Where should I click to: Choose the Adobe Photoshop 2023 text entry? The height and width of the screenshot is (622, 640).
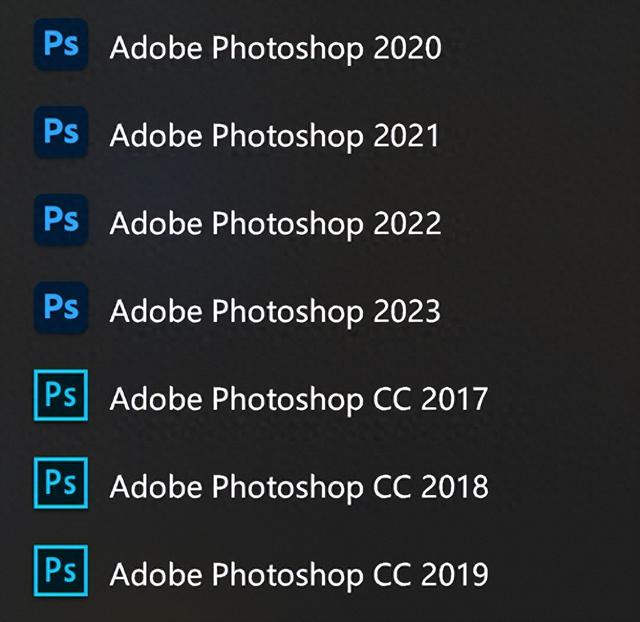tap(275, 310)
